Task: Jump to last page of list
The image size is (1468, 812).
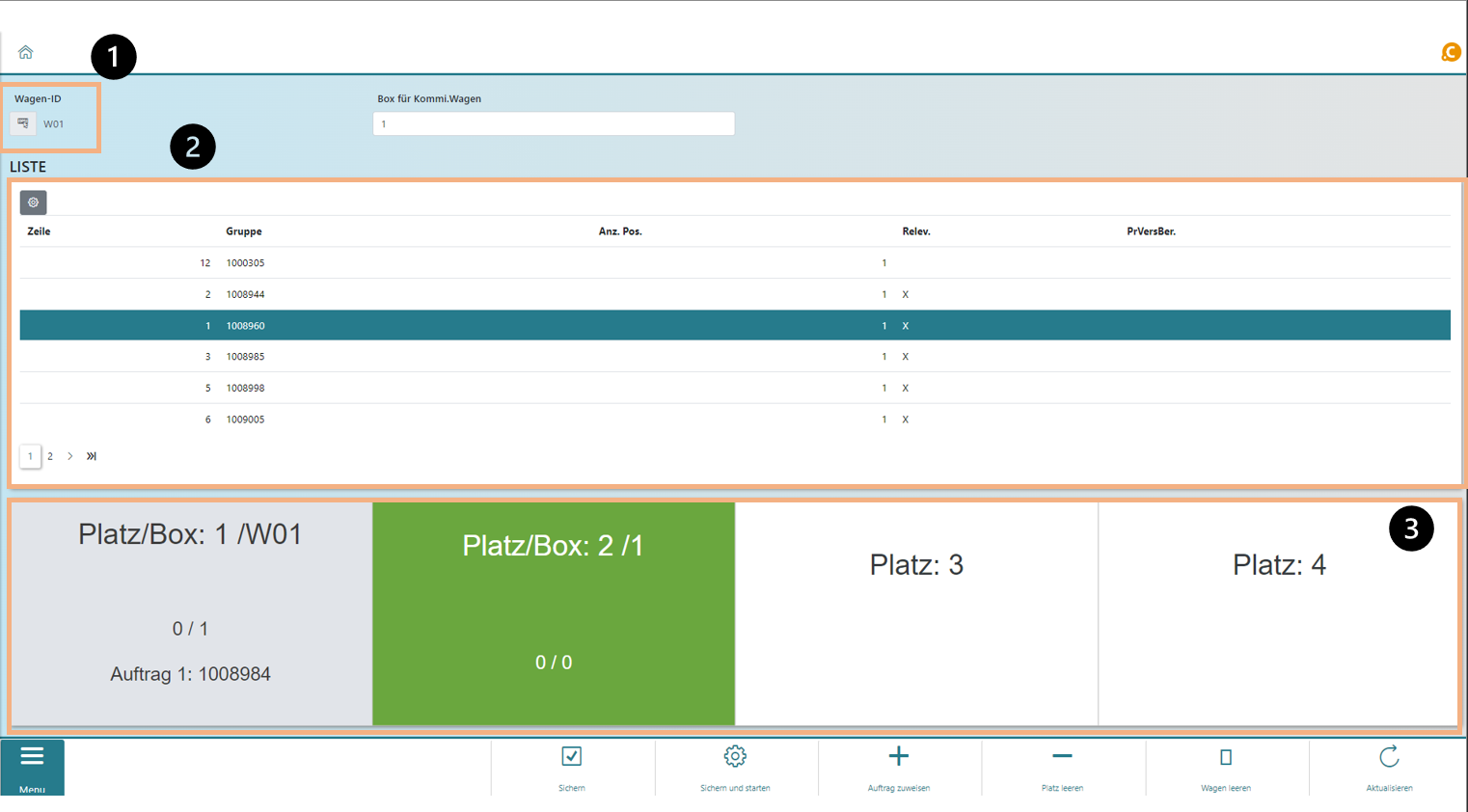Action: 92,456
